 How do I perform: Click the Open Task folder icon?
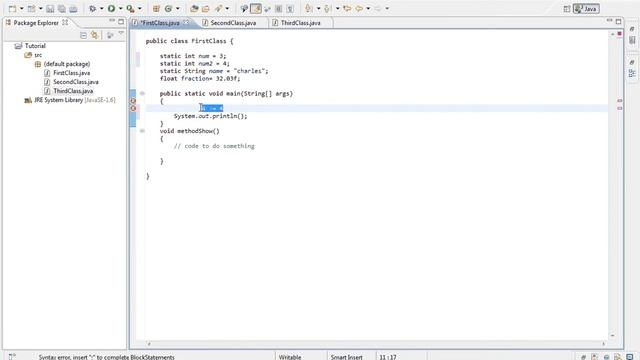click(x=206, y=9)
